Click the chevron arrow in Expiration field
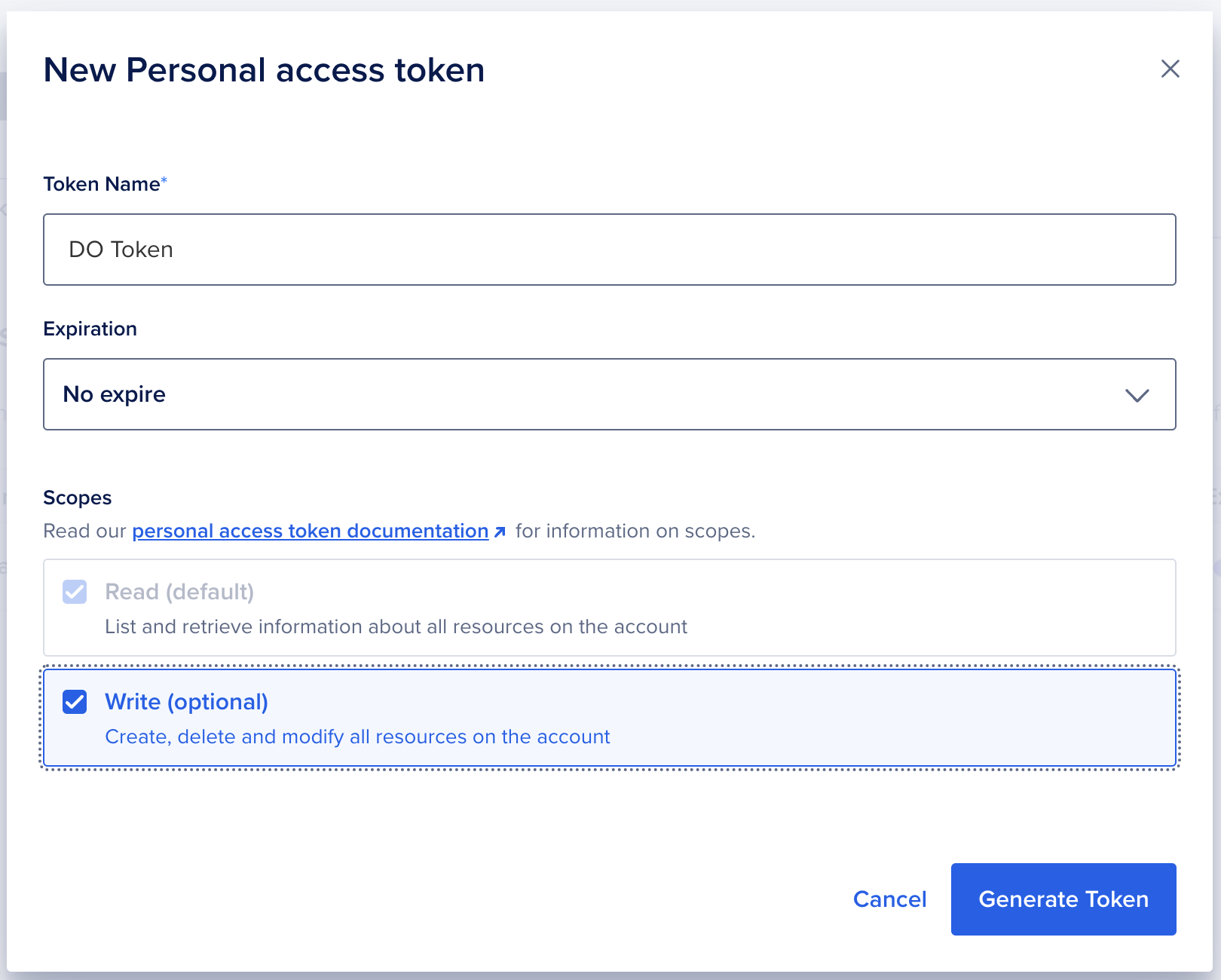Image resolution: width=1221 pixels, height=980 pixels. click(1137, 395)
